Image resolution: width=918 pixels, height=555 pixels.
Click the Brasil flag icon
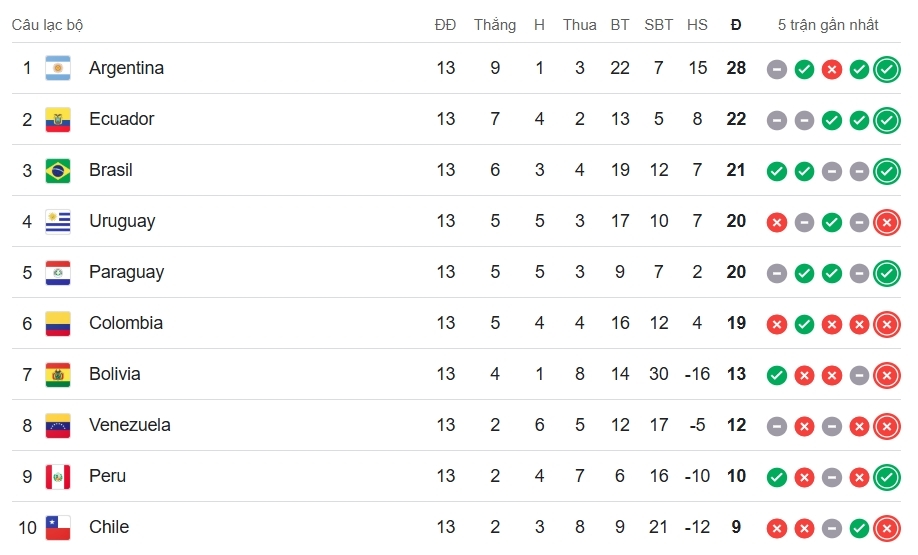(x=58, y=171)
